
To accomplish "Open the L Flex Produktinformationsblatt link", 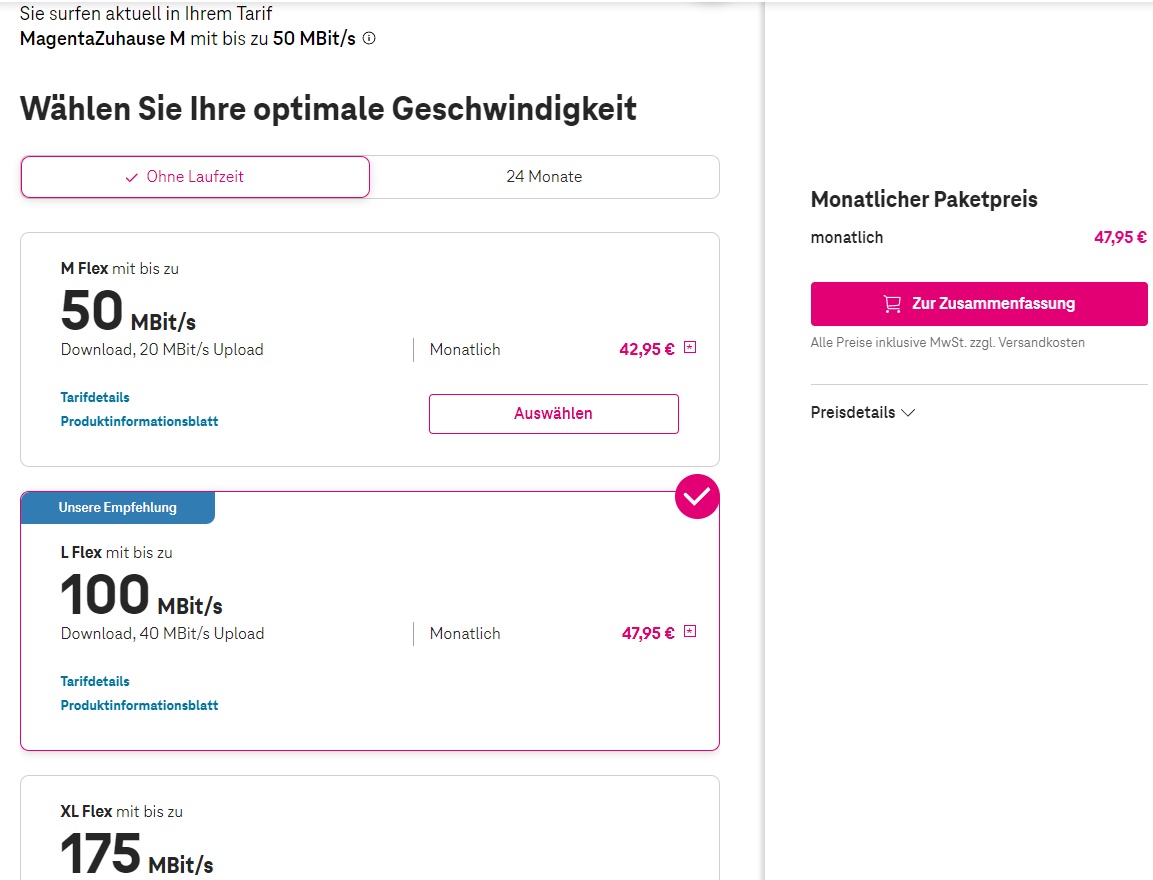I will [139, 706].
